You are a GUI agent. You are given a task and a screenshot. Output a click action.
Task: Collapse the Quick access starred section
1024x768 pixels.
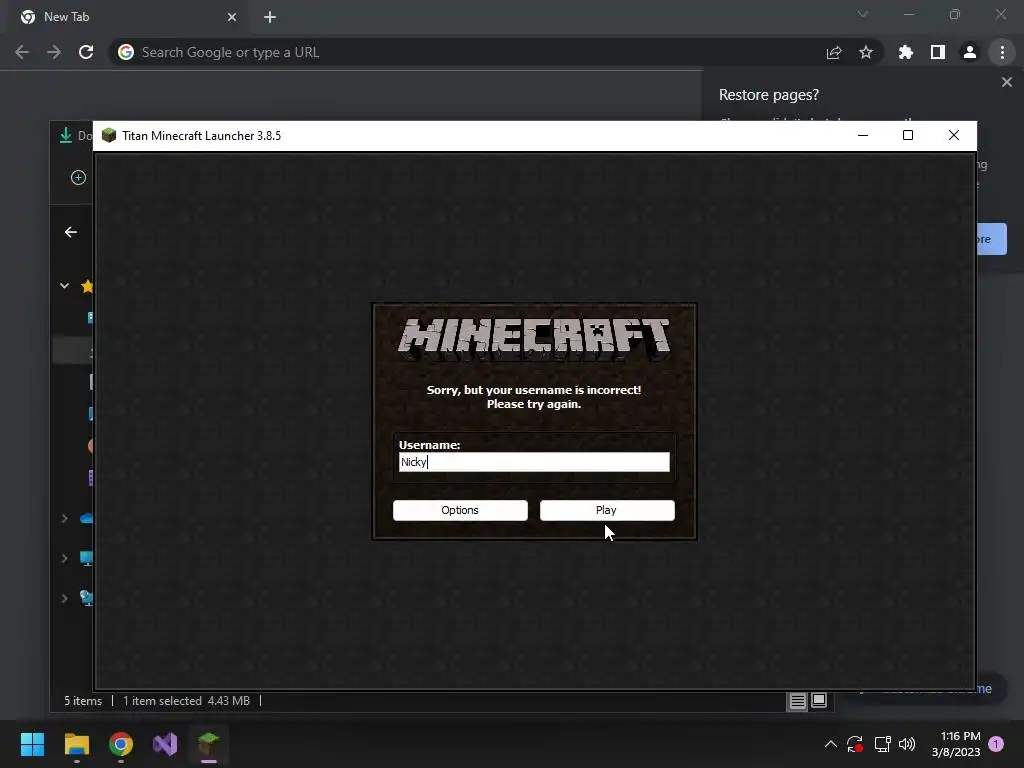coord(65,285)
